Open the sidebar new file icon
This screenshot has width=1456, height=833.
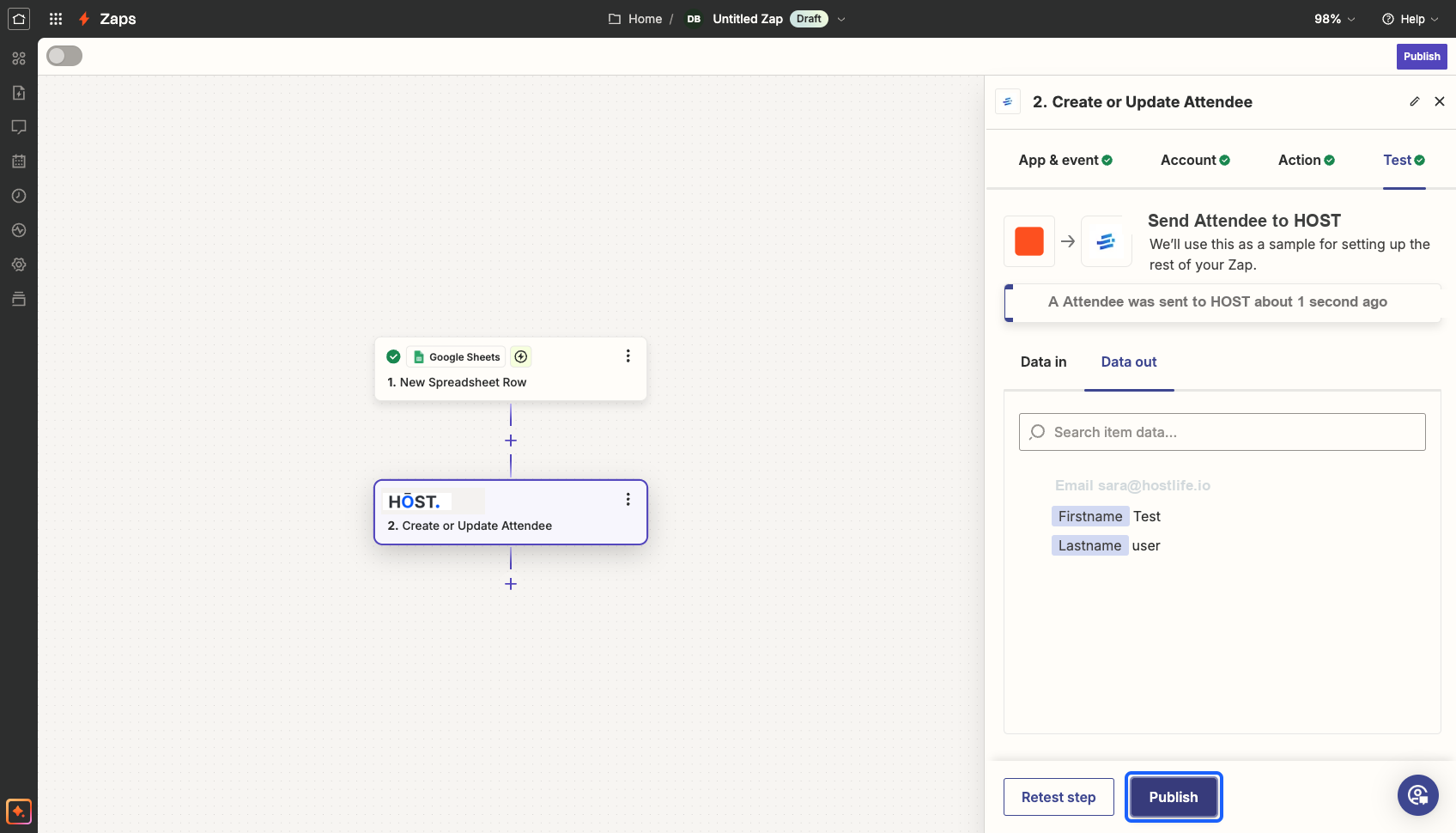19,93
